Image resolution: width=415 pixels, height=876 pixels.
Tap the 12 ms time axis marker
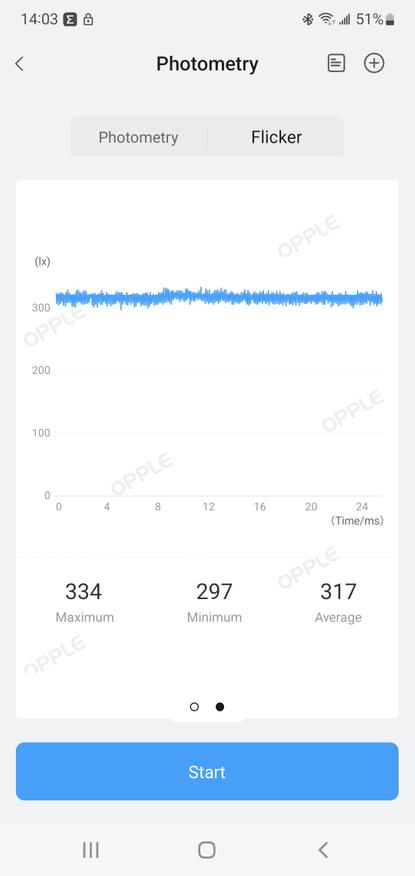click(209, 507)
